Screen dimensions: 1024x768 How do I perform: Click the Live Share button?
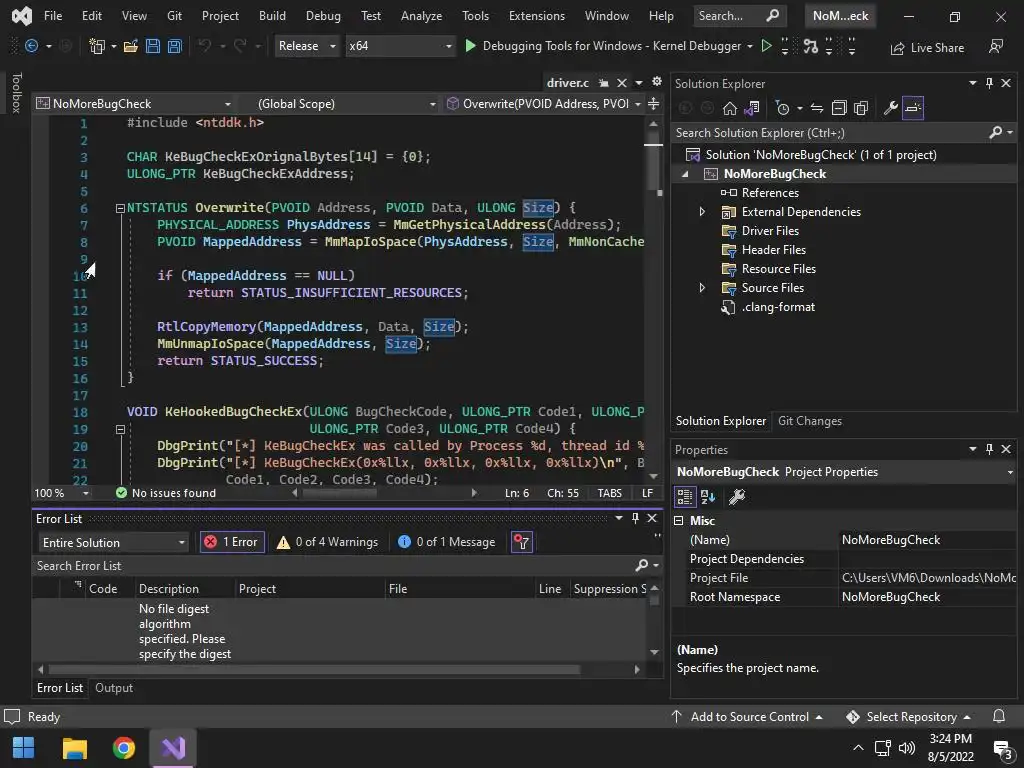click(x=927, y=47)
